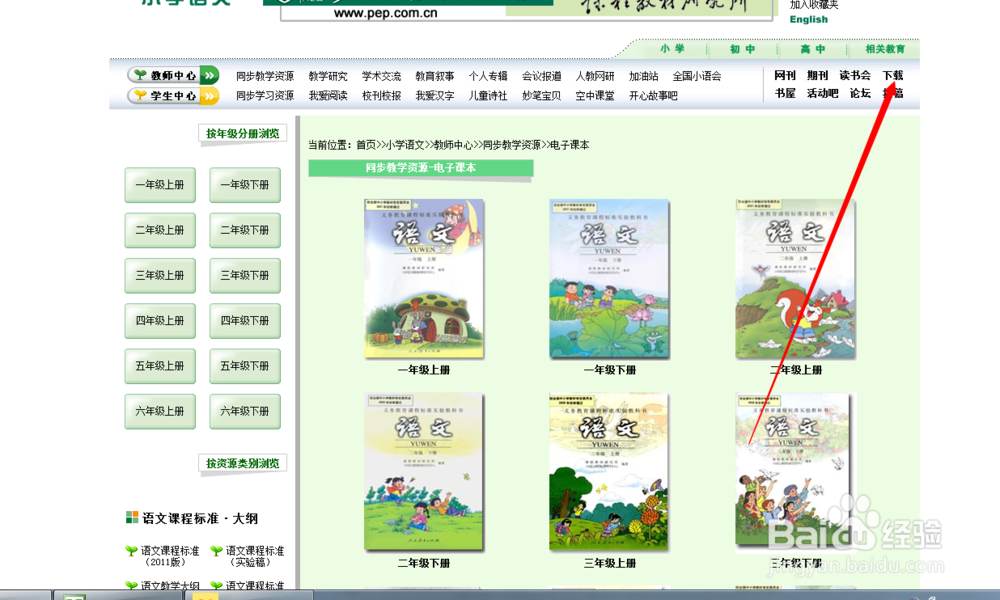This screenshot has width=1000, height=600.
Task: Open 空中课堂 link
Action: pyautogui.click(x=594, y=96)
